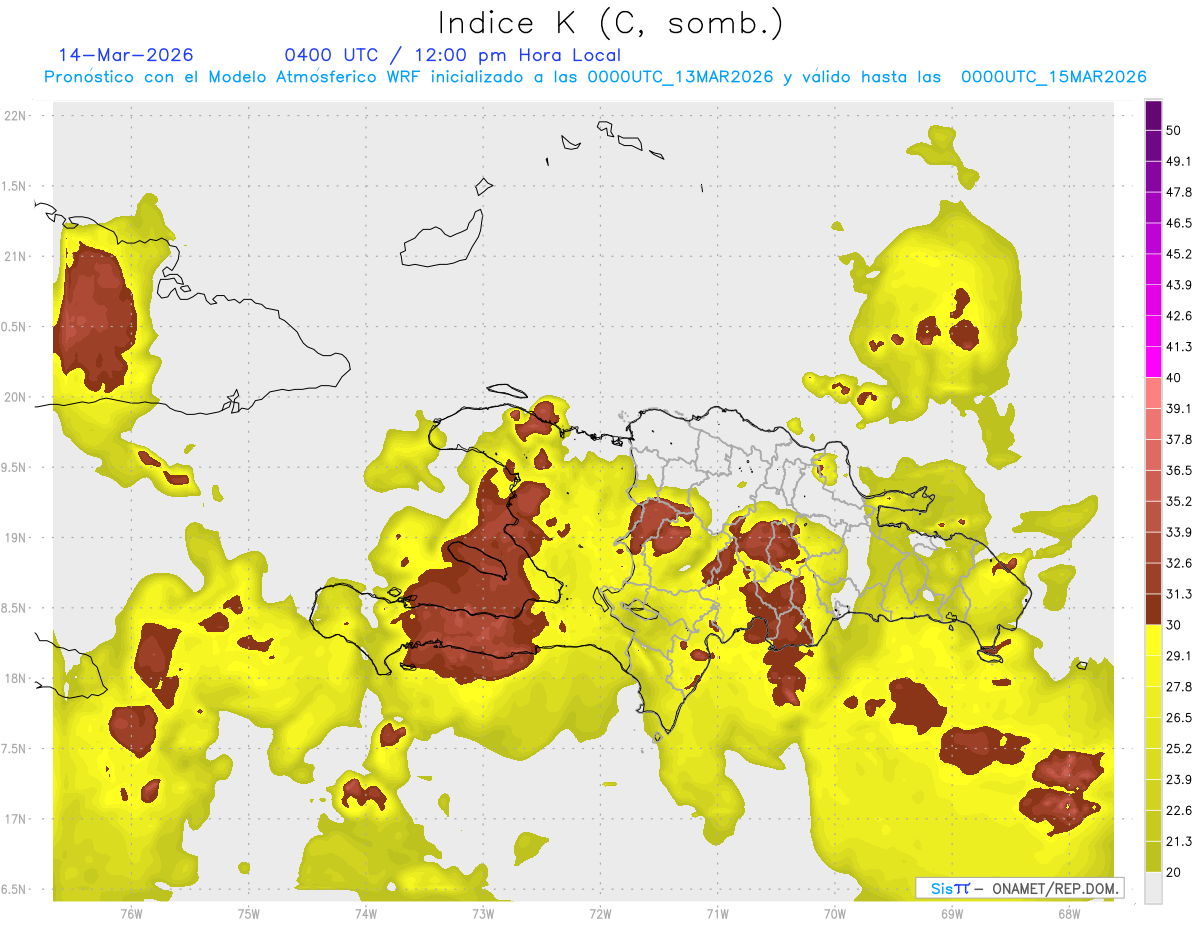Select the date label "14-Mar-2026"
The height and width of the screenshot is (927, 1200).
[126, 55]
